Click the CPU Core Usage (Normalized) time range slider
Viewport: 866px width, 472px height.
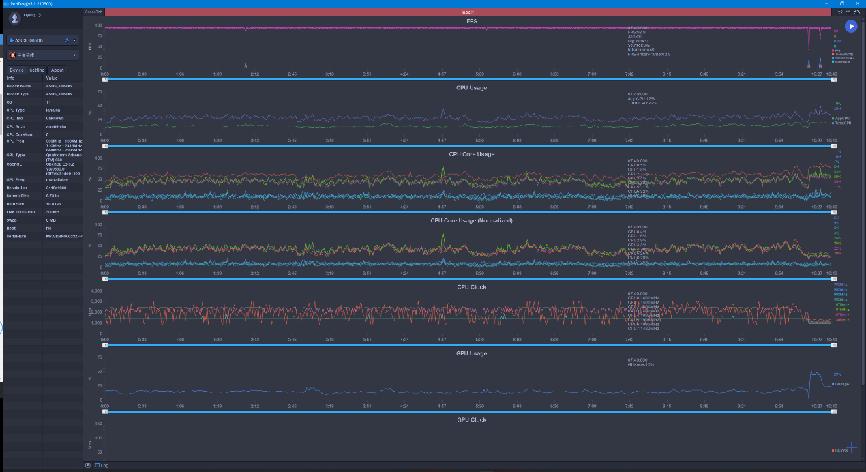click(x=469, y=279)
